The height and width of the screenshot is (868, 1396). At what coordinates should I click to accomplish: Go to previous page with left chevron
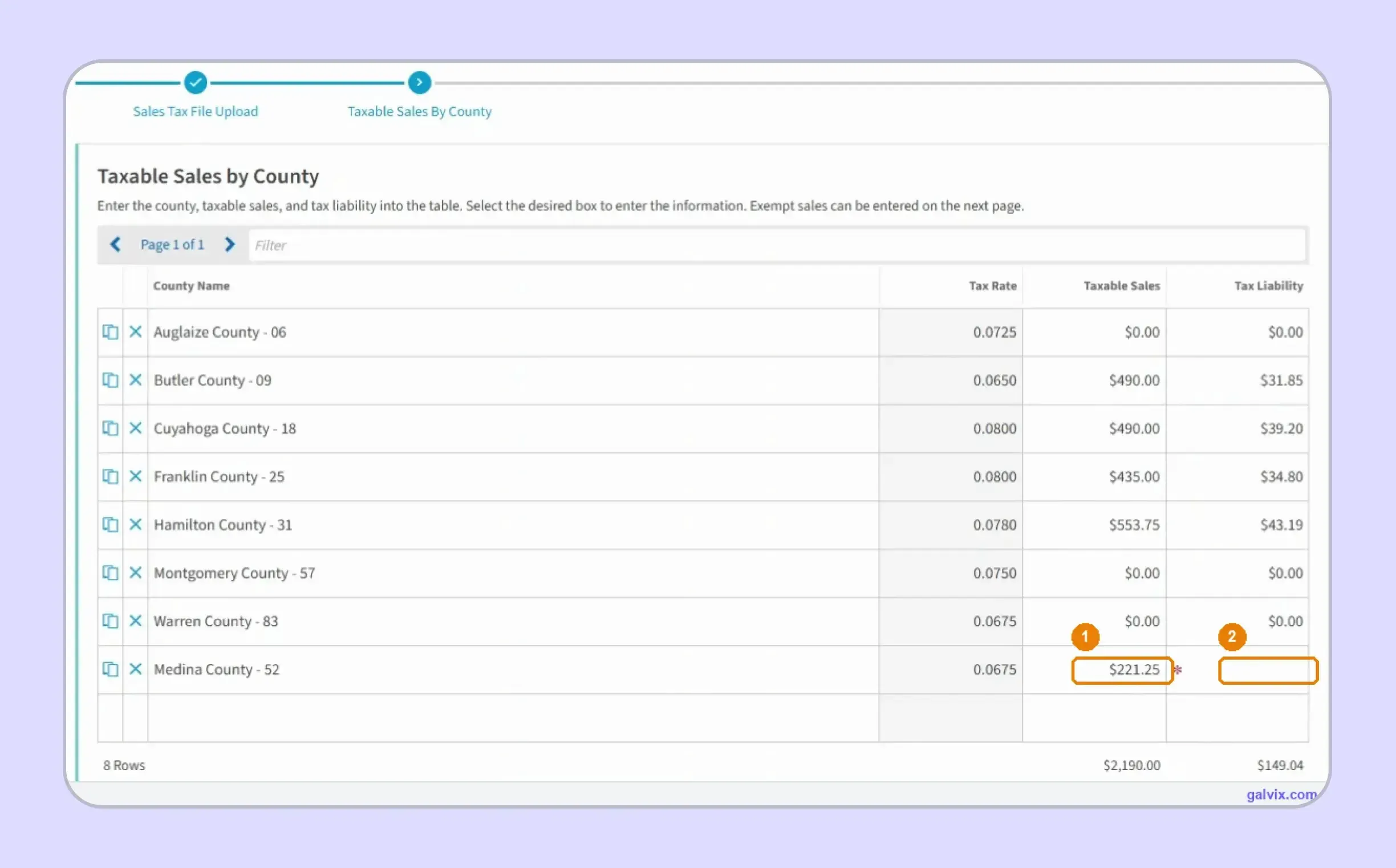pos(115,245)
